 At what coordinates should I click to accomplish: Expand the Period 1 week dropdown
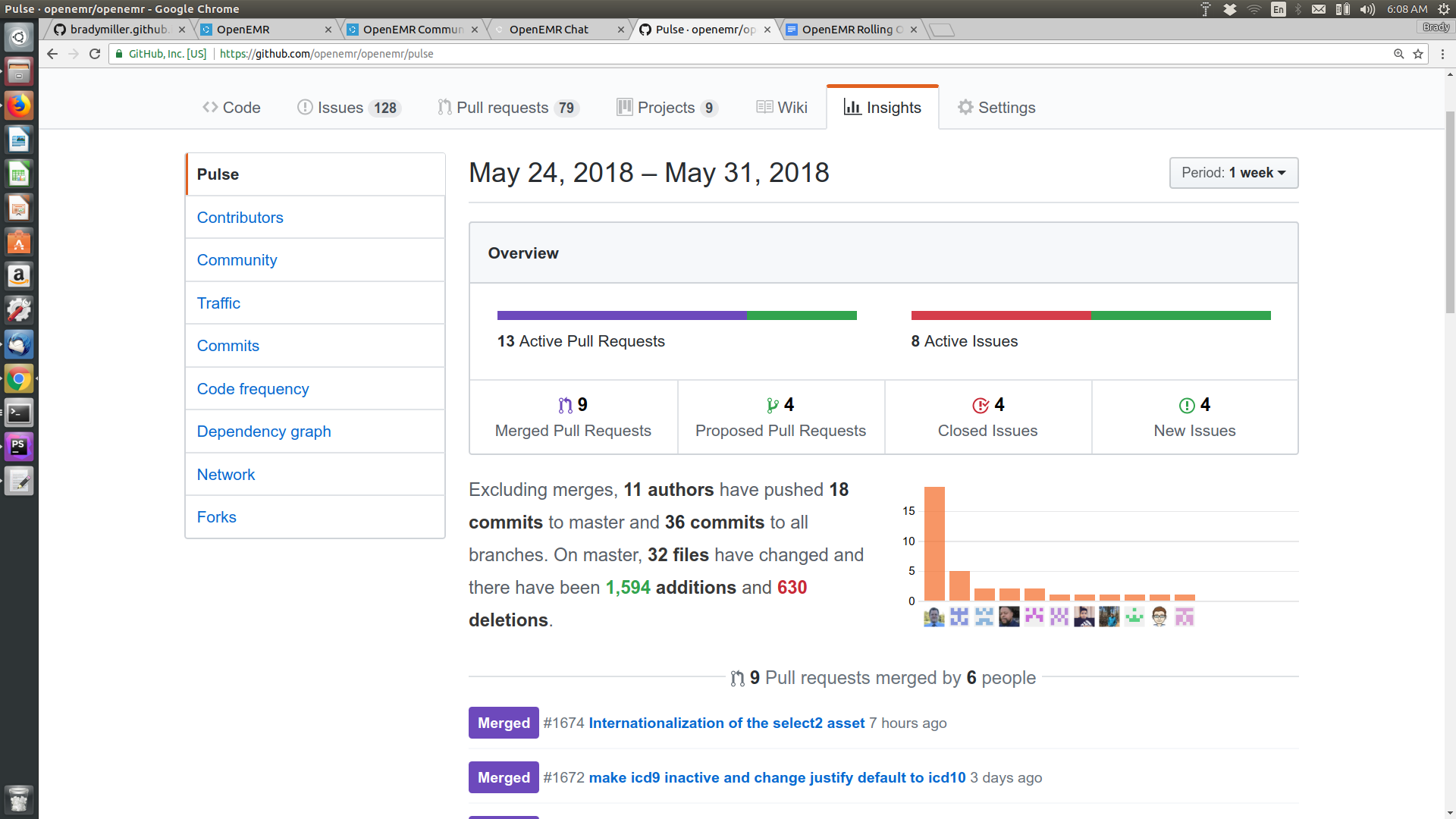1234,173
